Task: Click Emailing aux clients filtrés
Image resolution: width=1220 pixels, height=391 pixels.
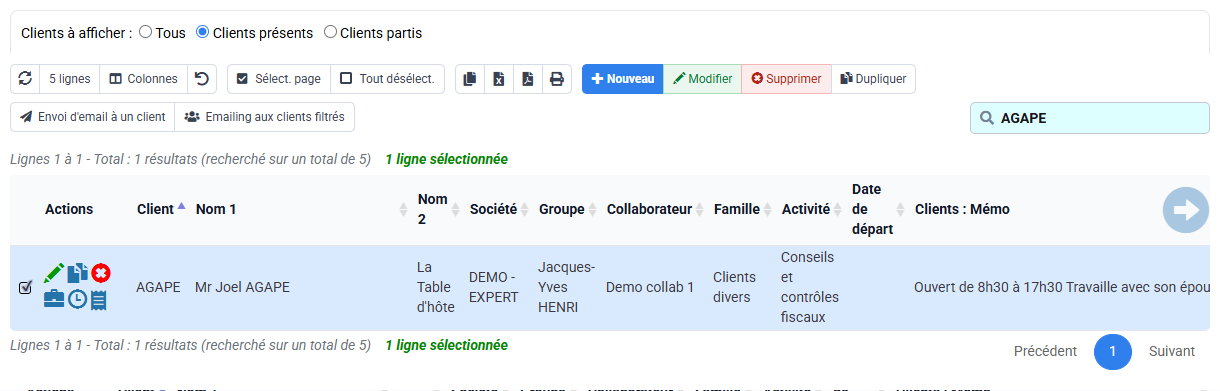Action: point(265,117)
